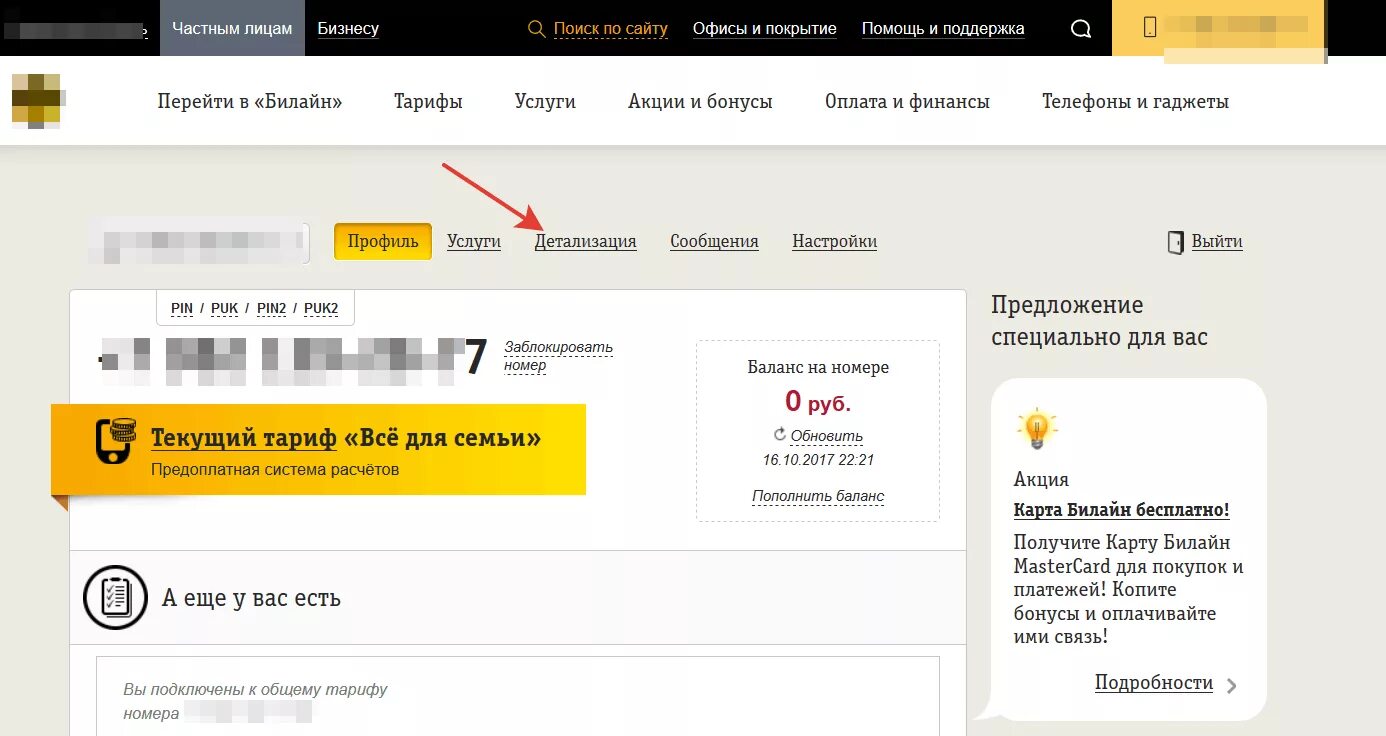The height and width of the screenshot is (736, 1386).
Task: Open Оплата и финансы menu
Action: click(x=907, y=101)
